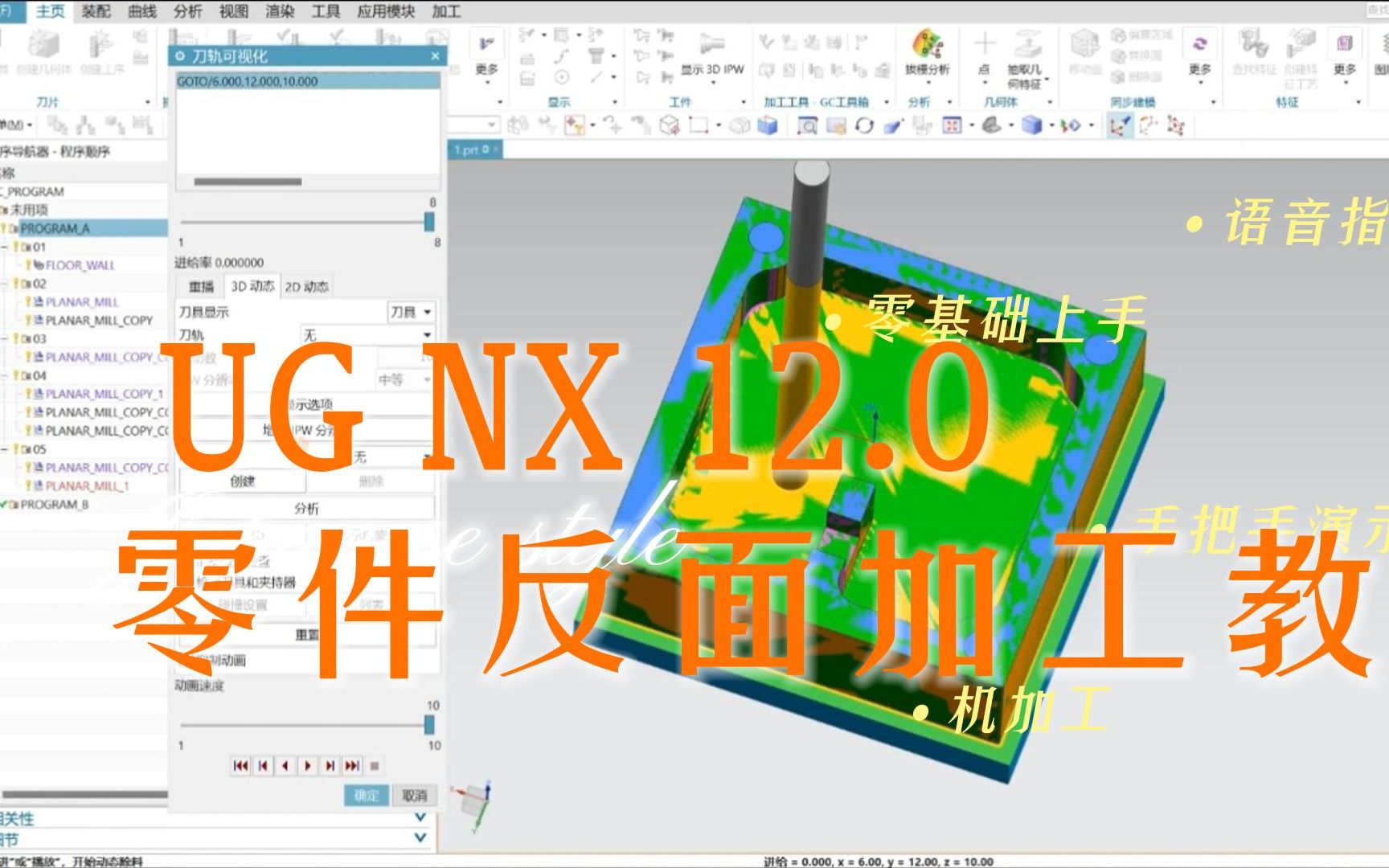
Task: Click the Create Operation (创建工序) icon
Action: [x=100, y=44]
